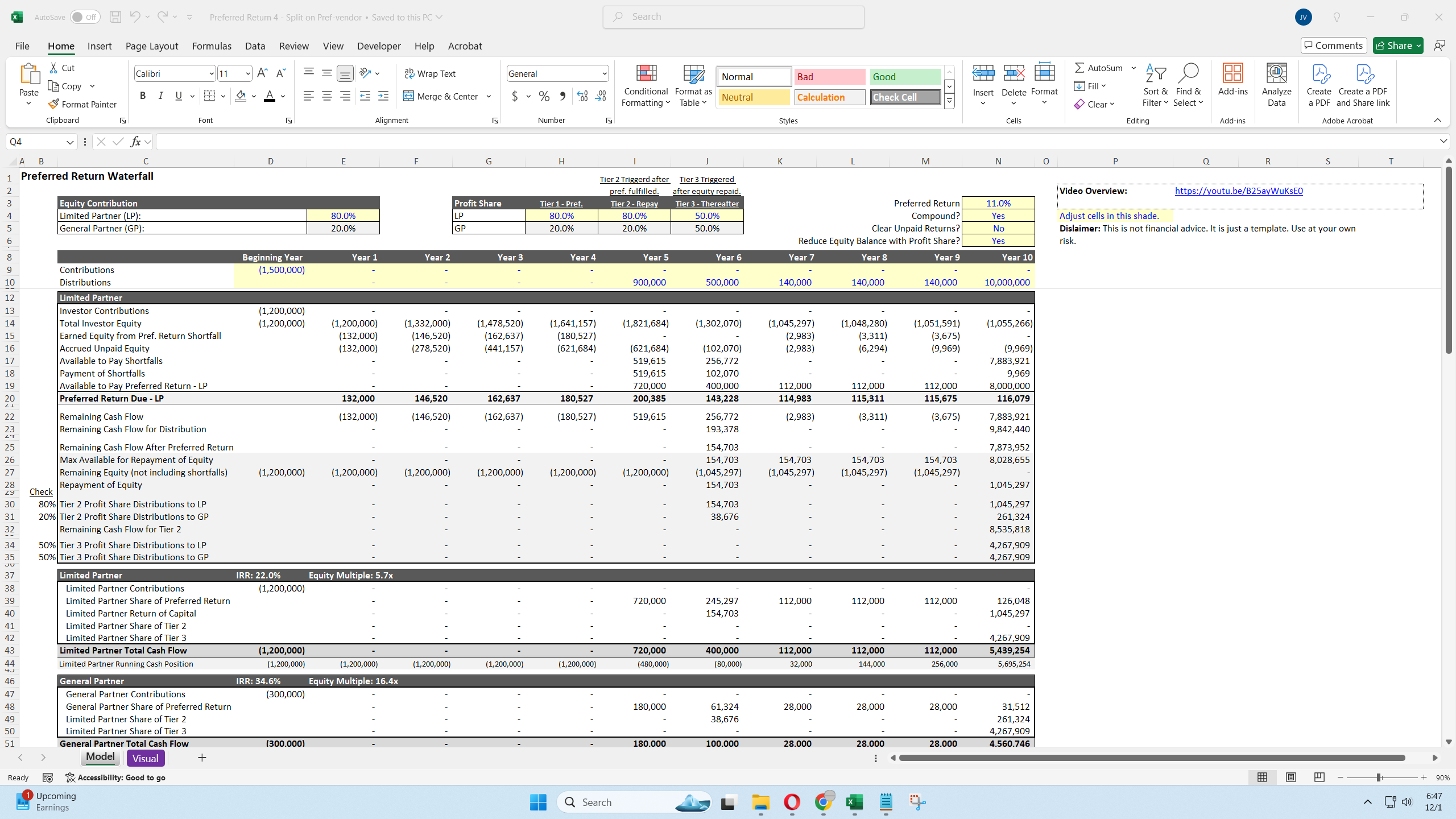
Task: Open the Data ribbon tab
Action: [255, 46]
